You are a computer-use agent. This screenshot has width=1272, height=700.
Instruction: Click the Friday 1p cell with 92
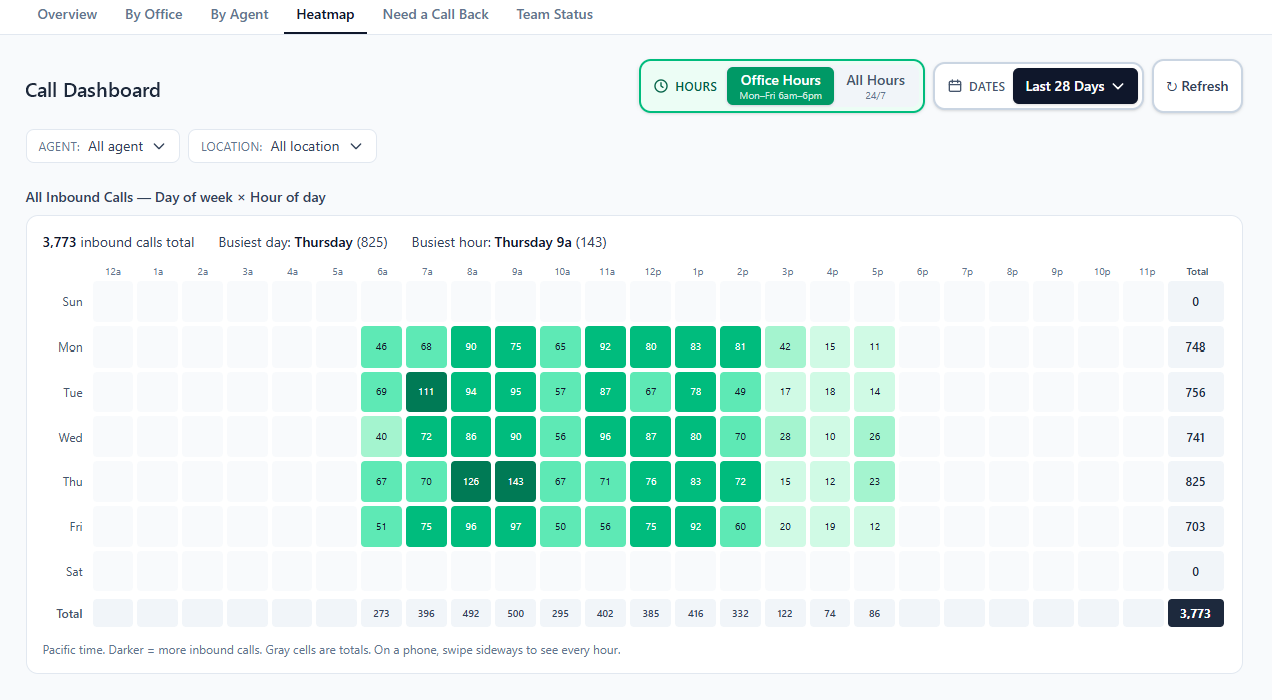click(x=695, y=527)
